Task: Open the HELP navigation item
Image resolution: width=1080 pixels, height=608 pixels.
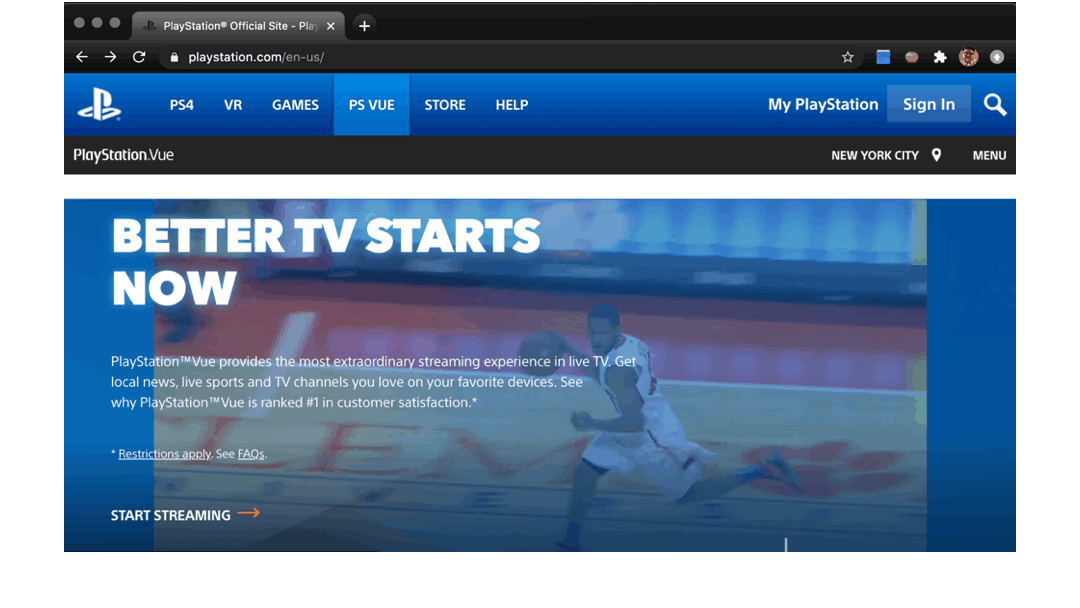Action: (x=512, y=105)
